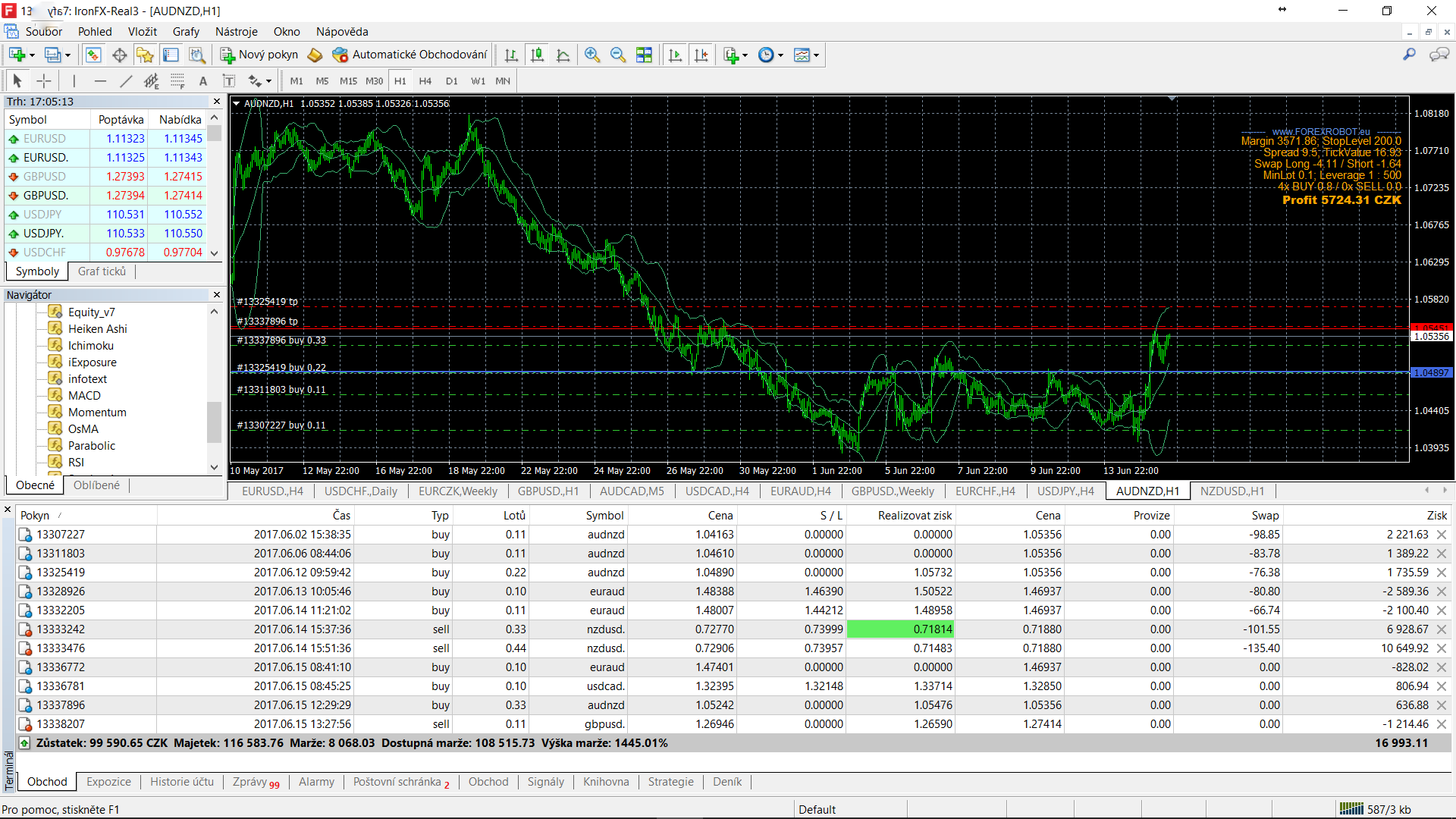Zoom out on the chart
This screenshot has width=1456, height=819.
coord(618,55)
